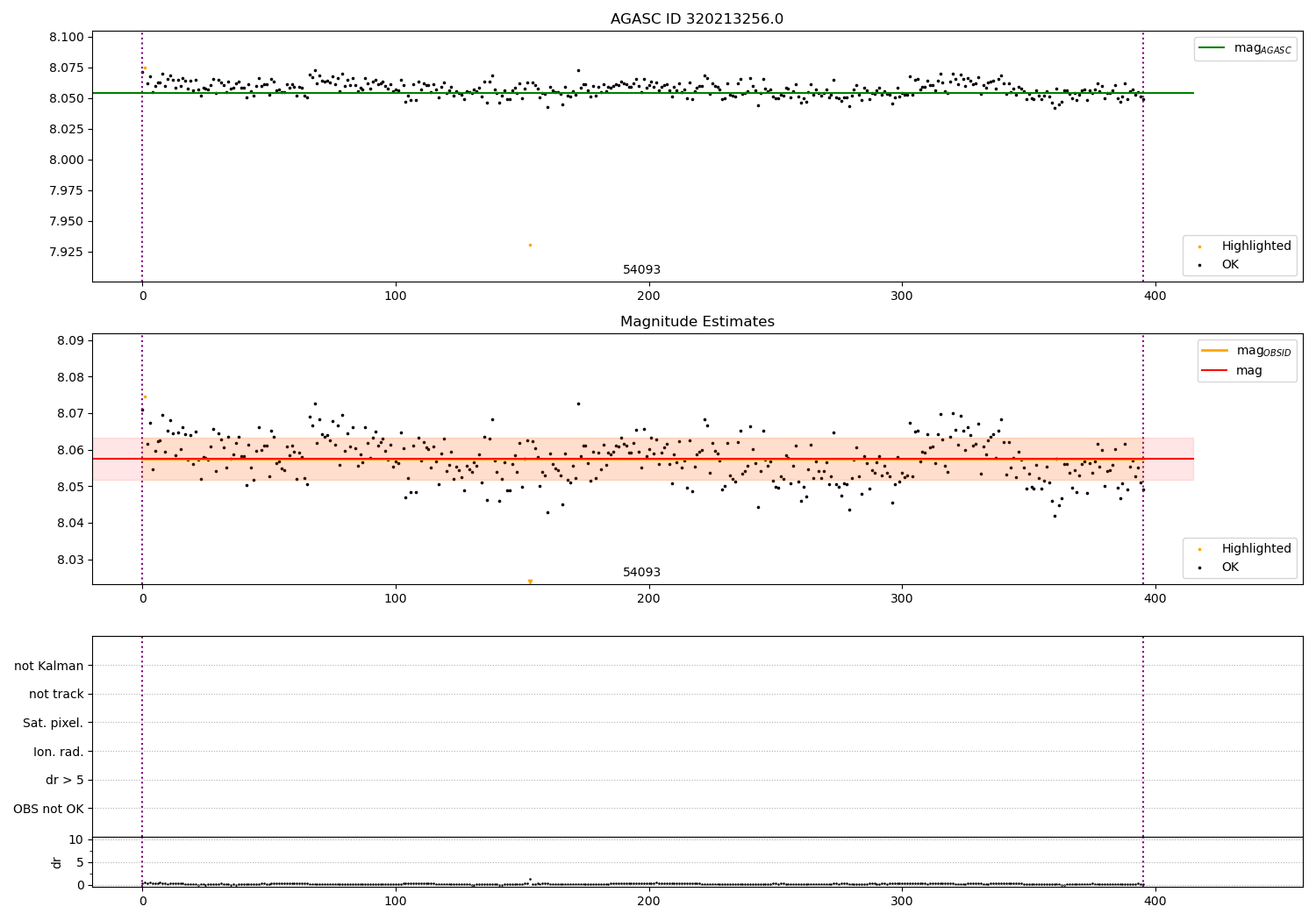Click the orange mag OBSID legend line
The width and height of the screenshot is (1316, 921).
(1215, 351)
